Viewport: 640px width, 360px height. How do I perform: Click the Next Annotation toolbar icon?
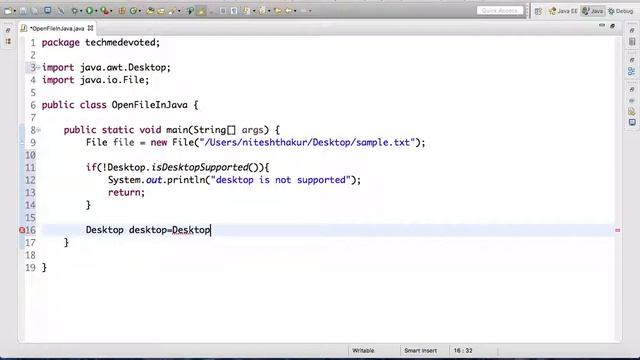click(247, 11)
